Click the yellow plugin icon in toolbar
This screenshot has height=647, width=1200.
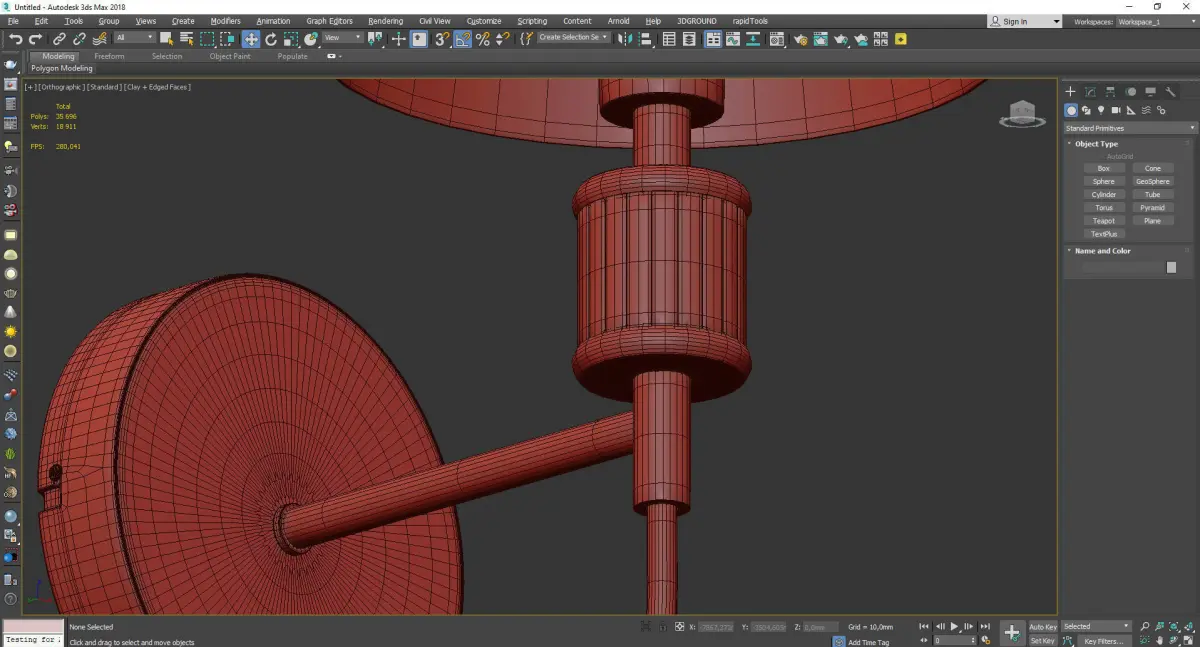point(900,39)
